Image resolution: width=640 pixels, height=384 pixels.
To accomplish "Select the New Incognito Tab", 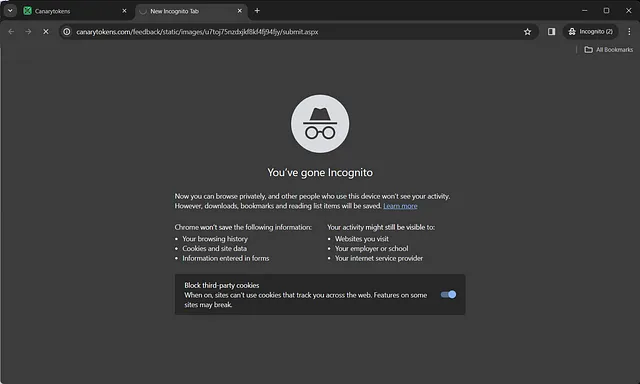I will click(191, 11).
